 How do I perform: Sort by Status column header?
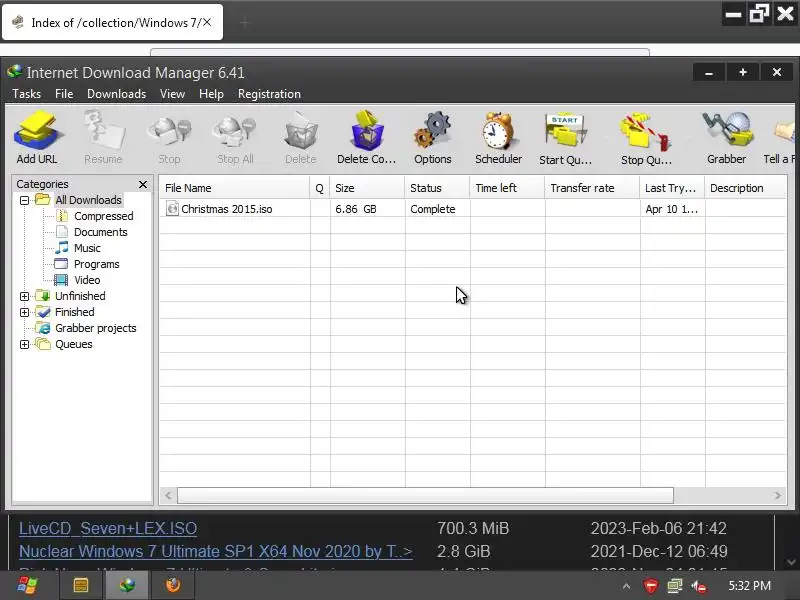pos(437,188)
